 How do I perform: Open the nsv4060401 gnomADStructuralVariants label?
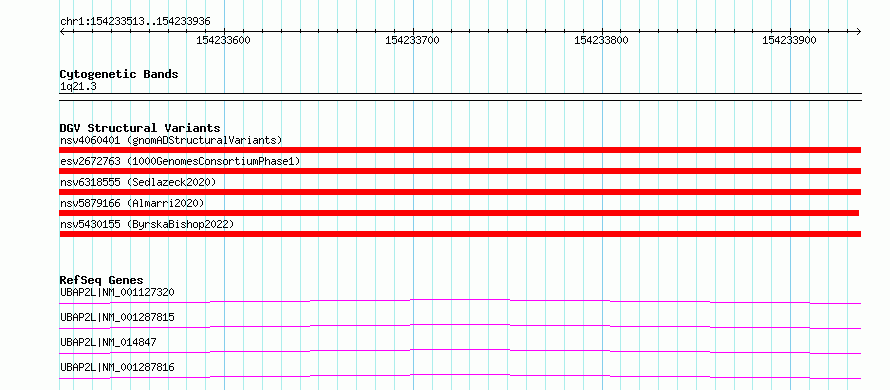coord(171,140)
